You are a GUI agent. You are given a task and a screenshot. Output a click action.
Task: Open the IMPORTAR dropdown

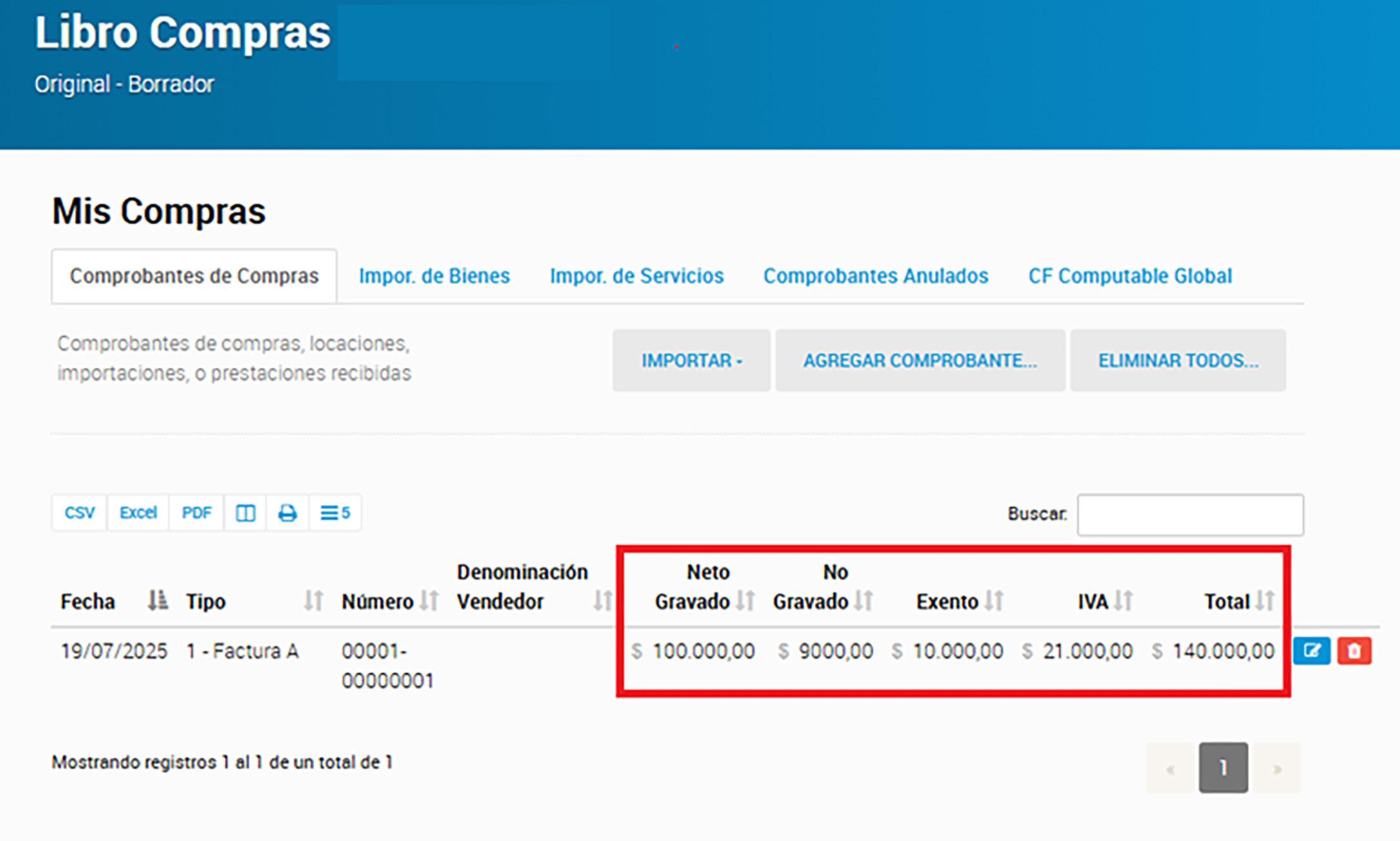tap(691, 360)
